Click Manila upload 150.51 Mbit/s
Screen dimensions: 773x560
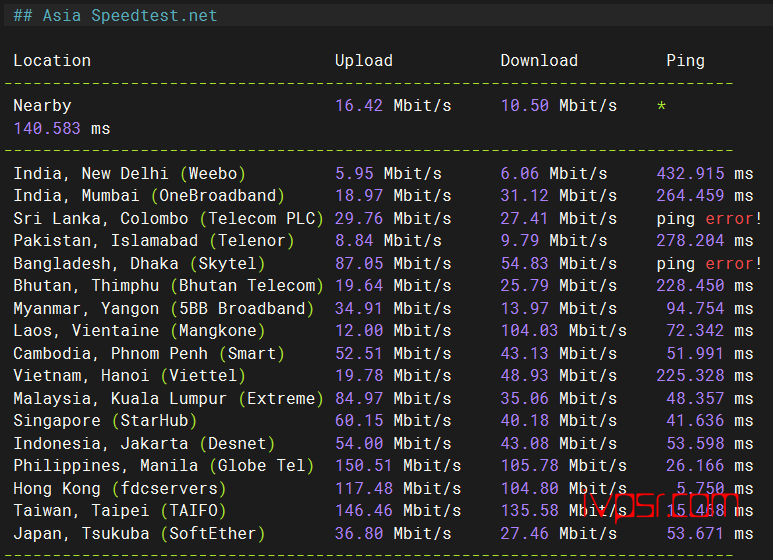pyautogui.click(x=398, y=466)
